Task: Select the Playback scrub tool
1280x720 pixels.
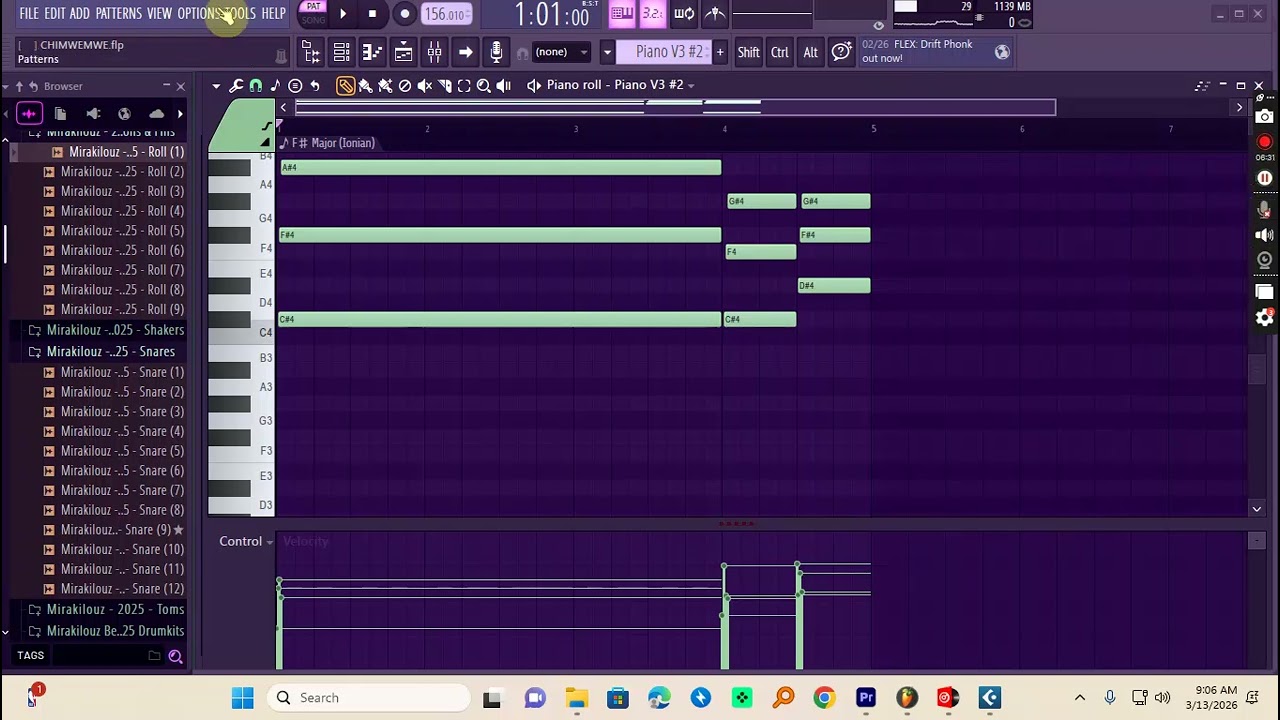Action: click(504, 86)
